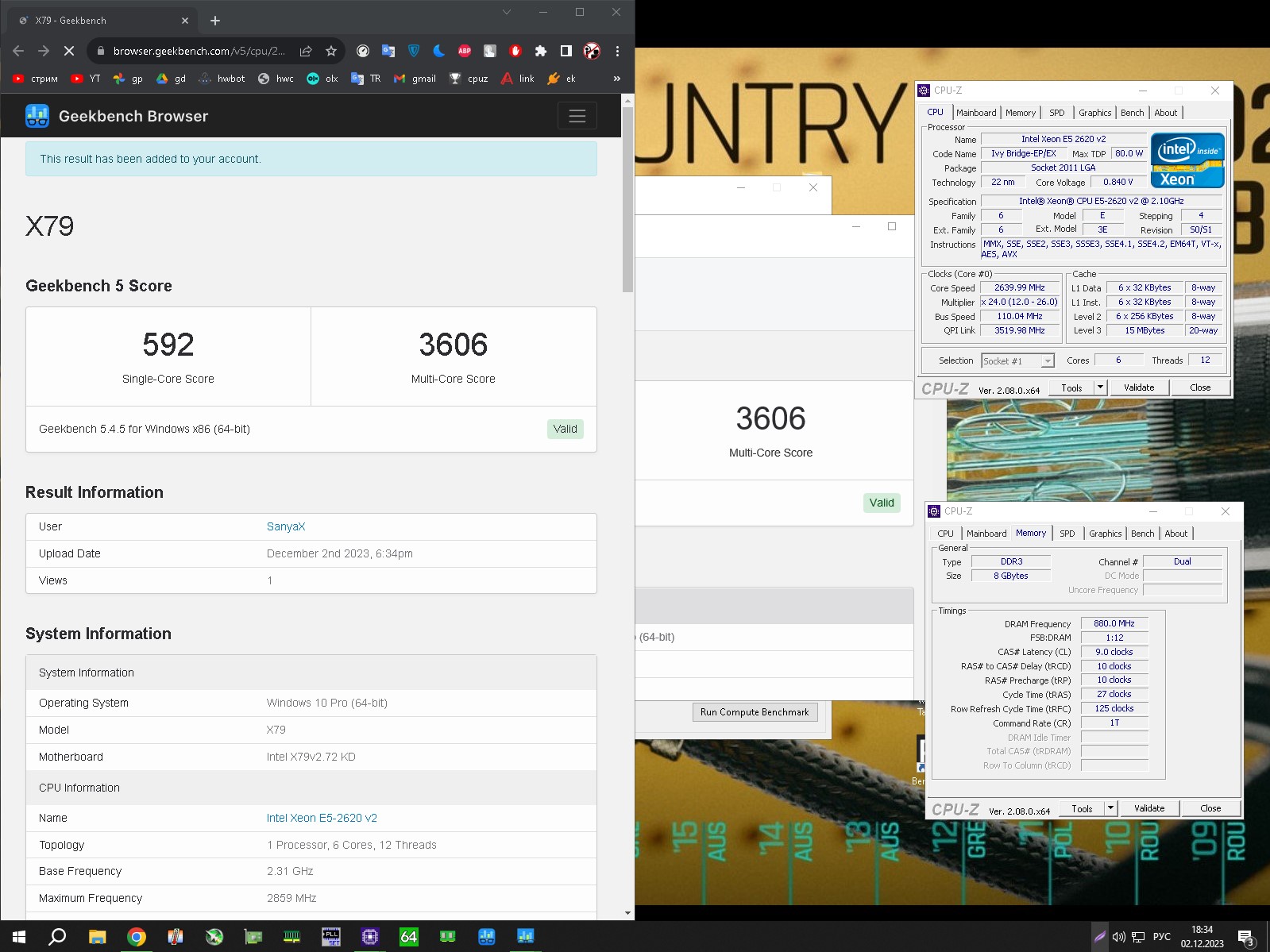
Task: Open About tab in bottom CPU-Z window
Action: [x=1176, y=534]
